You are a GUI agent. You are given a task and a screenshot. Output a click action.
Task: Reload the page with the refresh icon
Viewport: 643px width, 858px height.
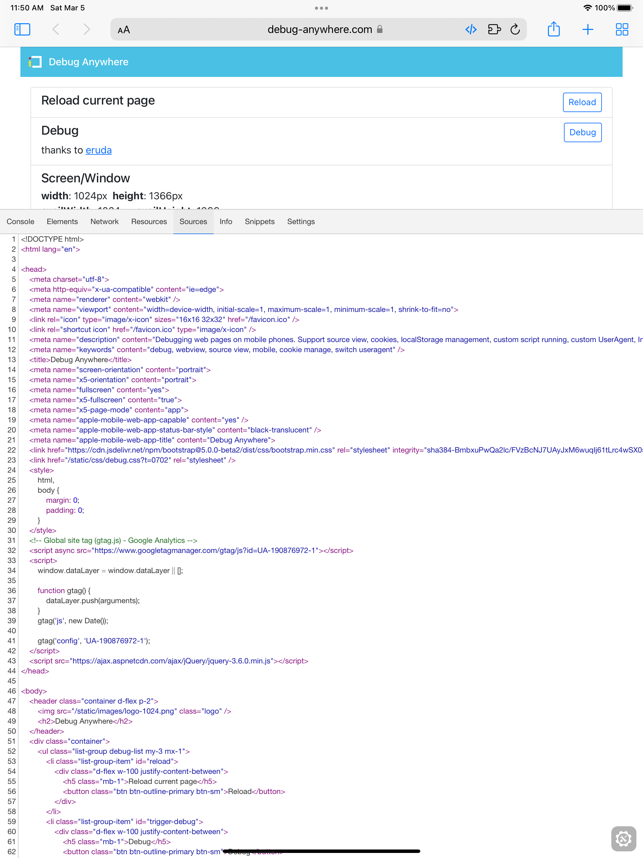[515, 30]
